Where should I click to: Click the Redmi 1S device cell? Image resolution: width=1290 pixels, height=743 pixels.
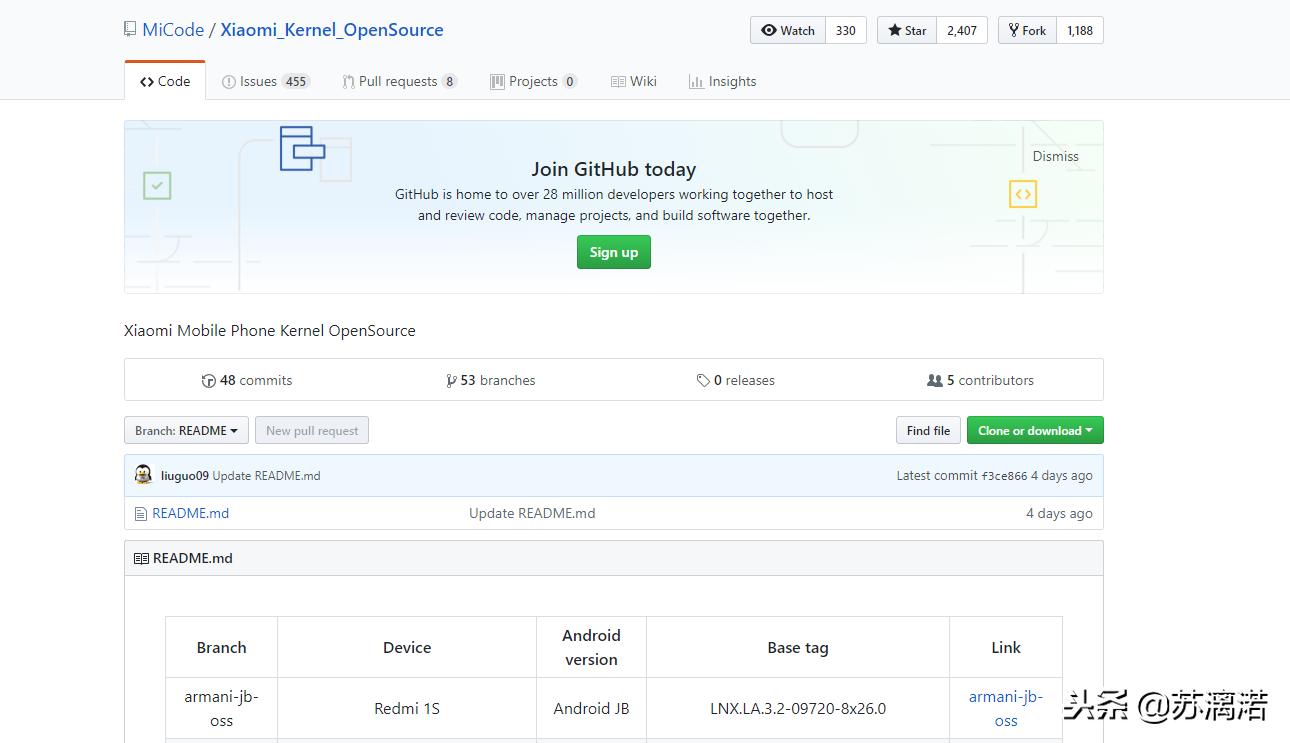(407, 708)
